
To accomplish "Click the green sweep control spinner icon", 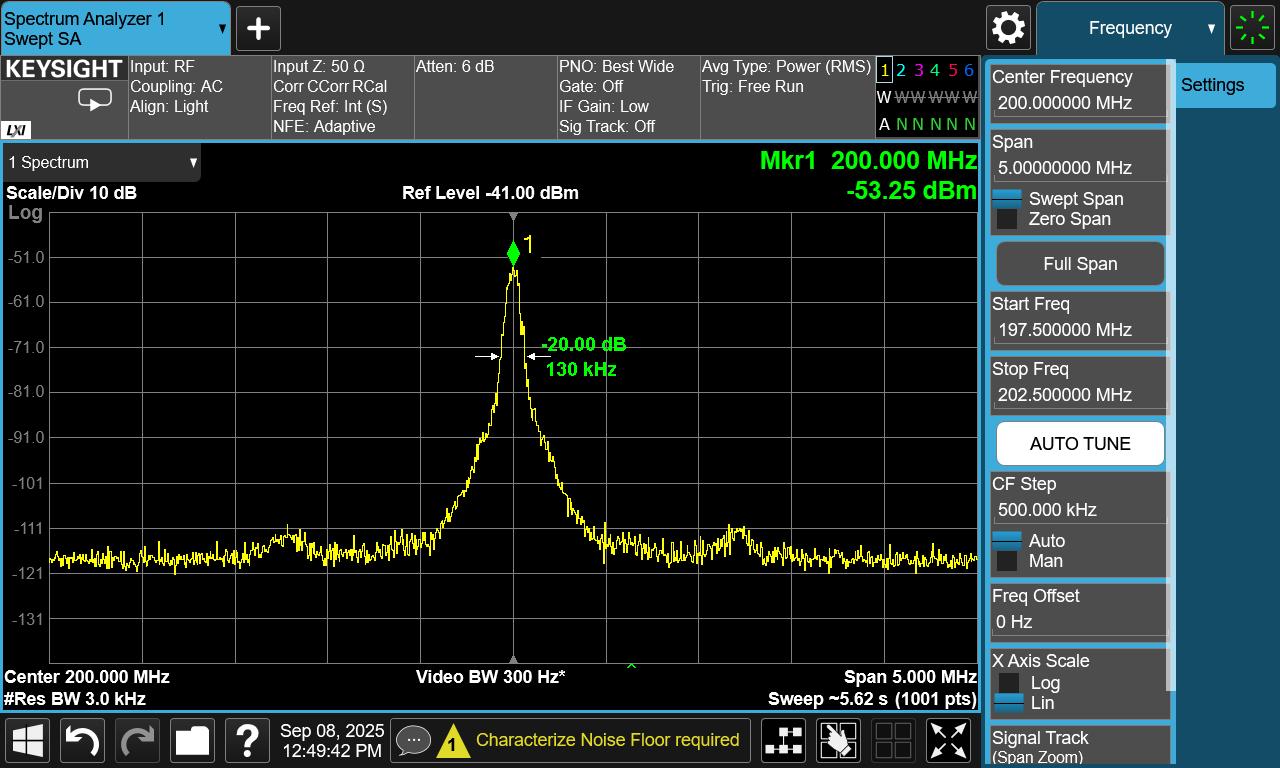I will point(1253,28).
